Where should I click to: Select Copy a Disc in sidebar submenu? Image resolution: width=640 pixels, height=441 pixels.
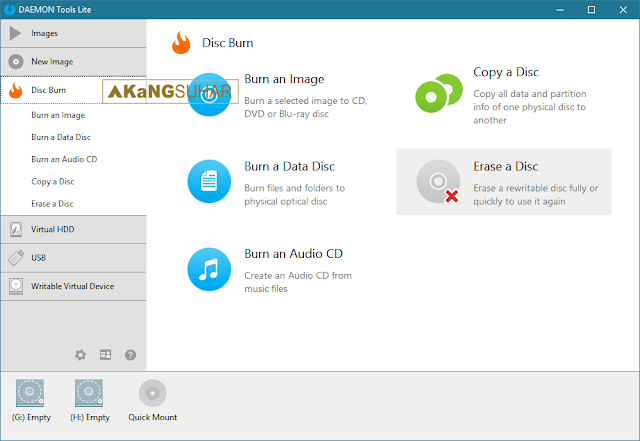tap(53, 181)
